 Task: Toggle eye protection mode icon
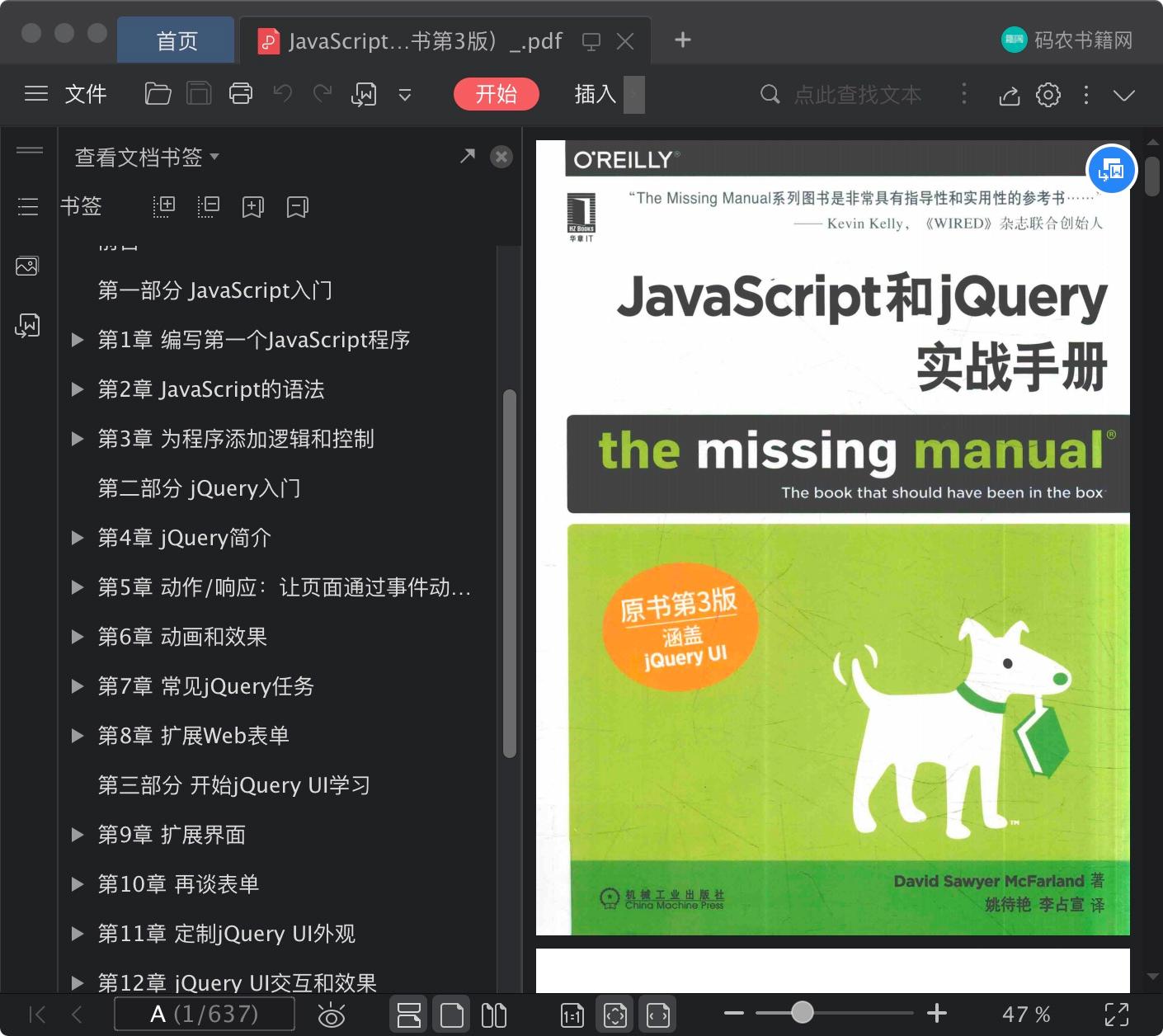pyautogui.click(x=332, y=1015)
